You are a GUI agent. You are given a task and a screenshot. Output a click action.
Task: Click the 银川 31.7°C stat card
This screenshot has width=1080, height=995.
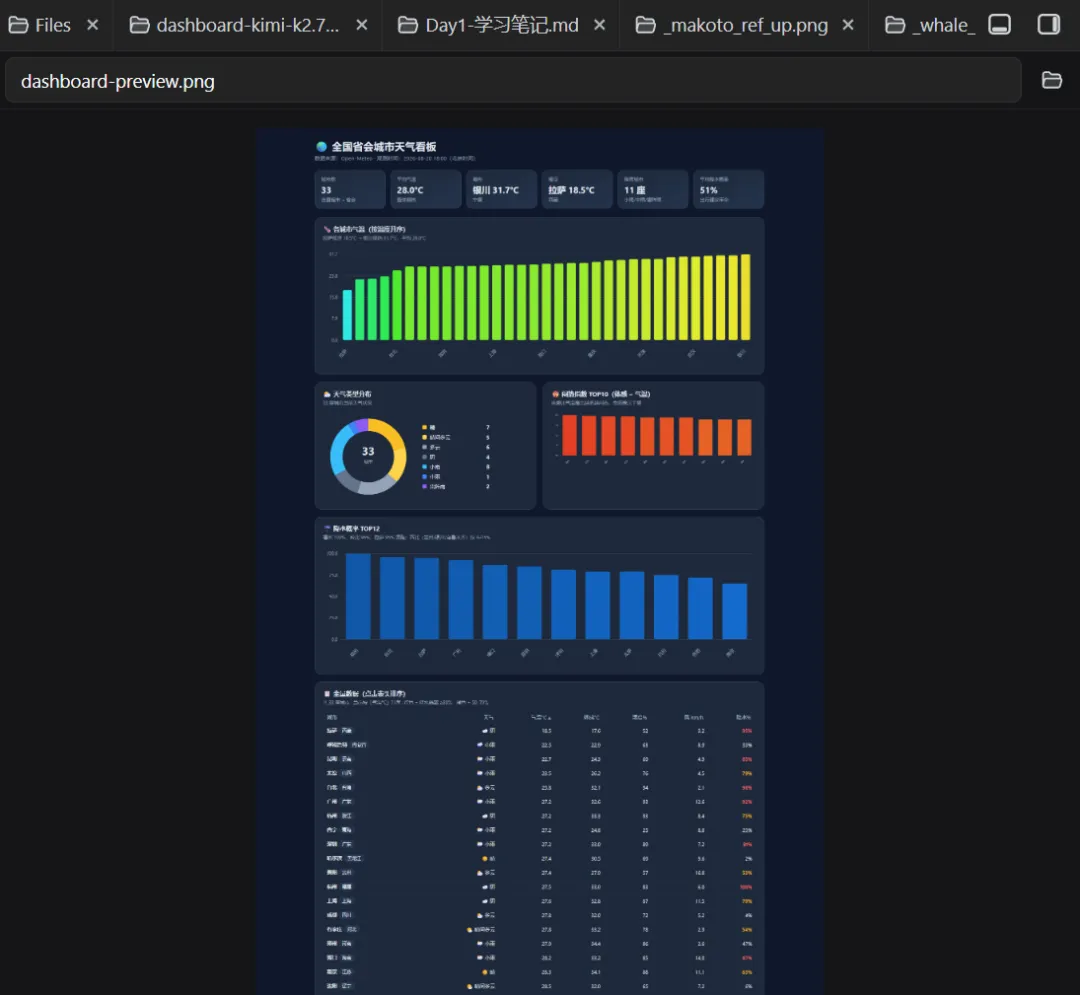501,189
